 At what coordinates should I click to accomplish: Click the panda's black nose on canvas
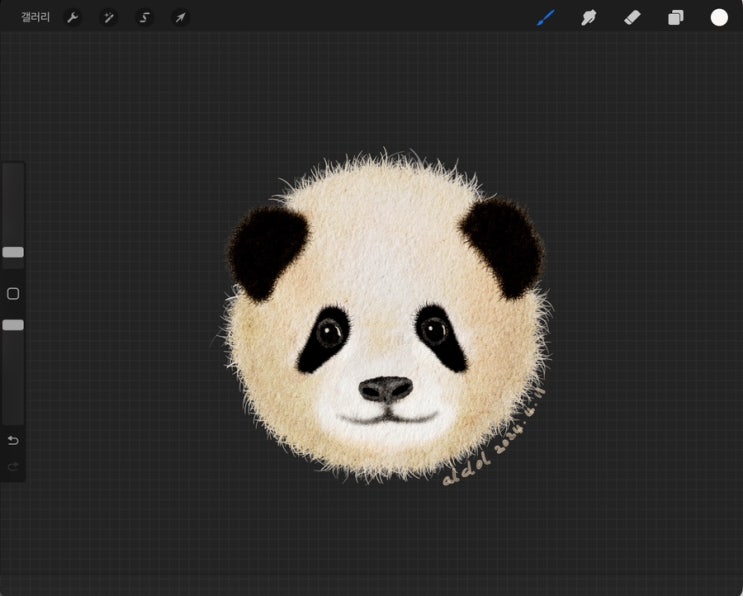386,388
